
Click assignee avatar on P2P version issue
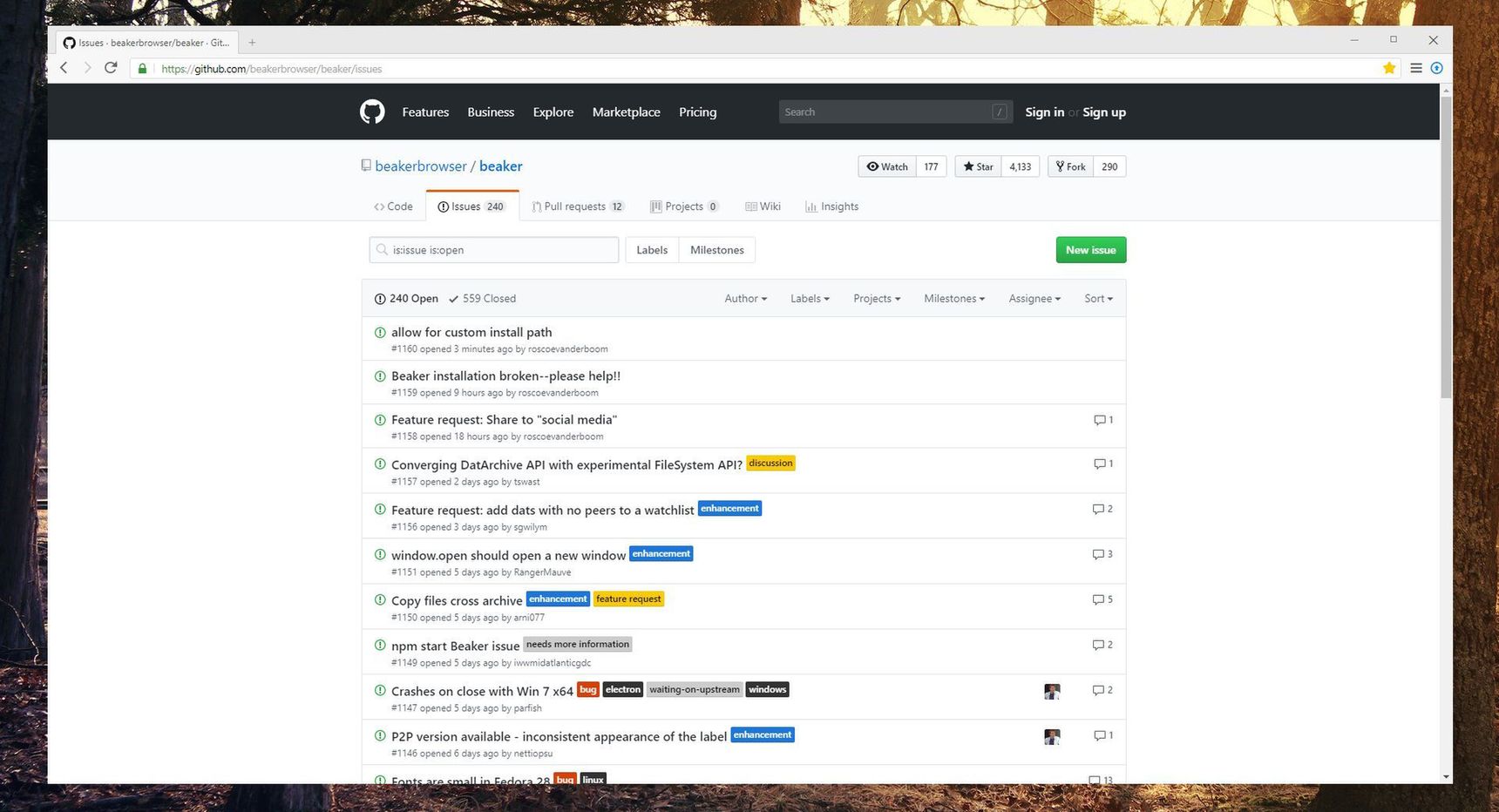pos(1052,737)
